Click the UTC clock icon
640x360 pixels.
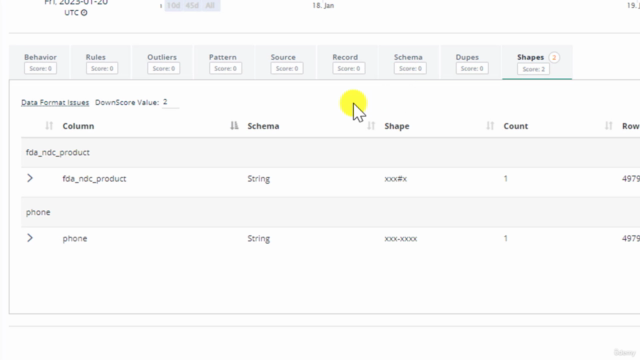(x=84, y=13)
